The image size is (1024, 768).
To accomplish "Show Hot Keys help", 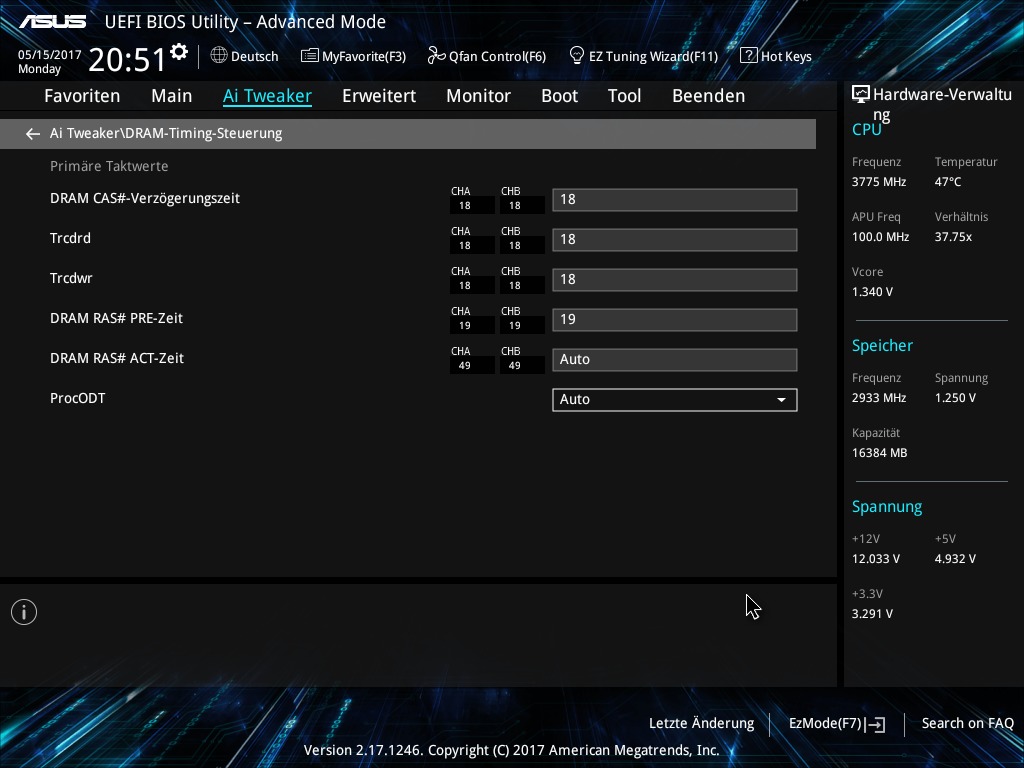I will tap(776, 56).
